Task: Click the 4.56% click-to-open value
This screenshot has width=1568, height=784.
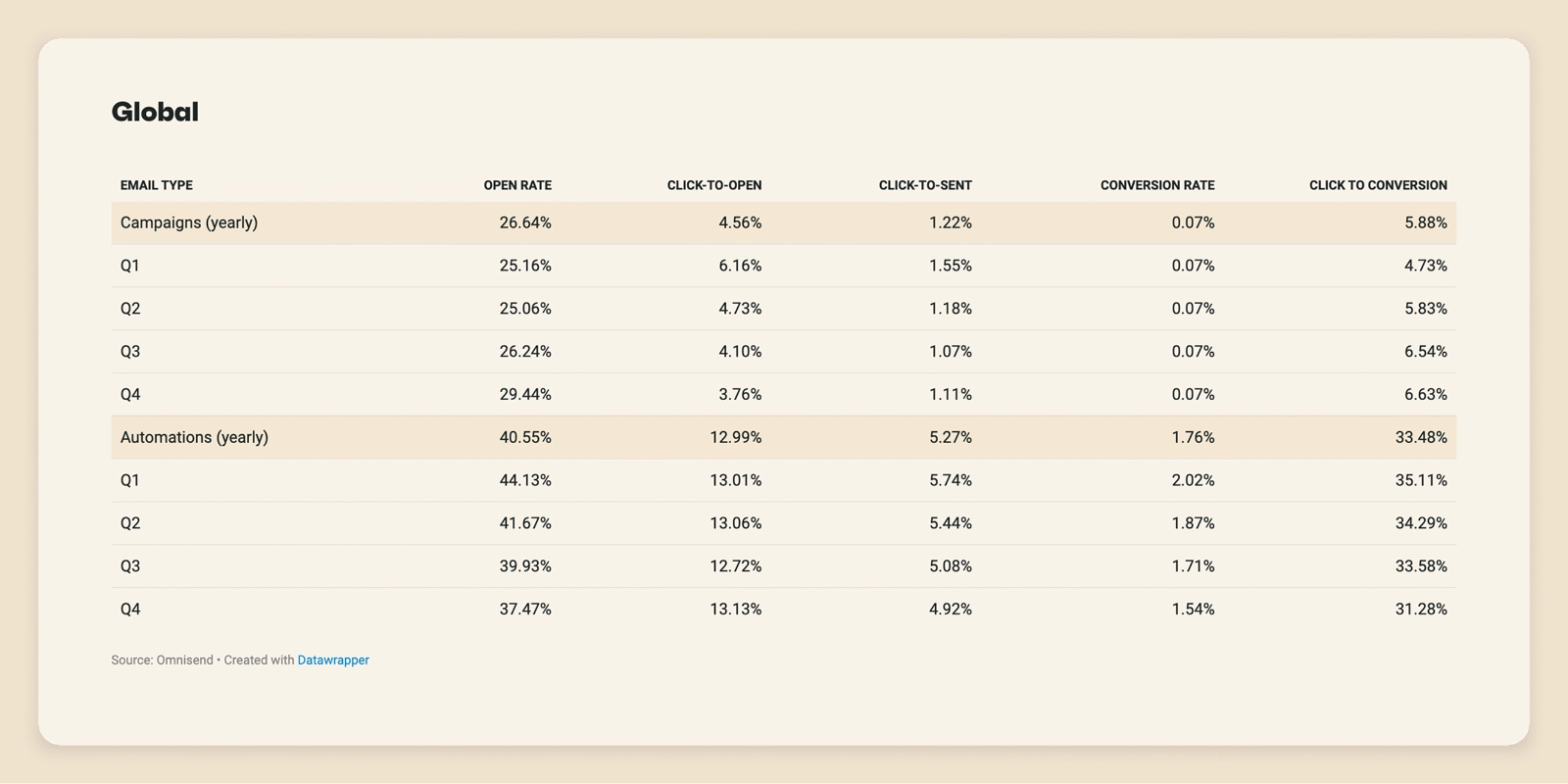Action: (740, 222)
